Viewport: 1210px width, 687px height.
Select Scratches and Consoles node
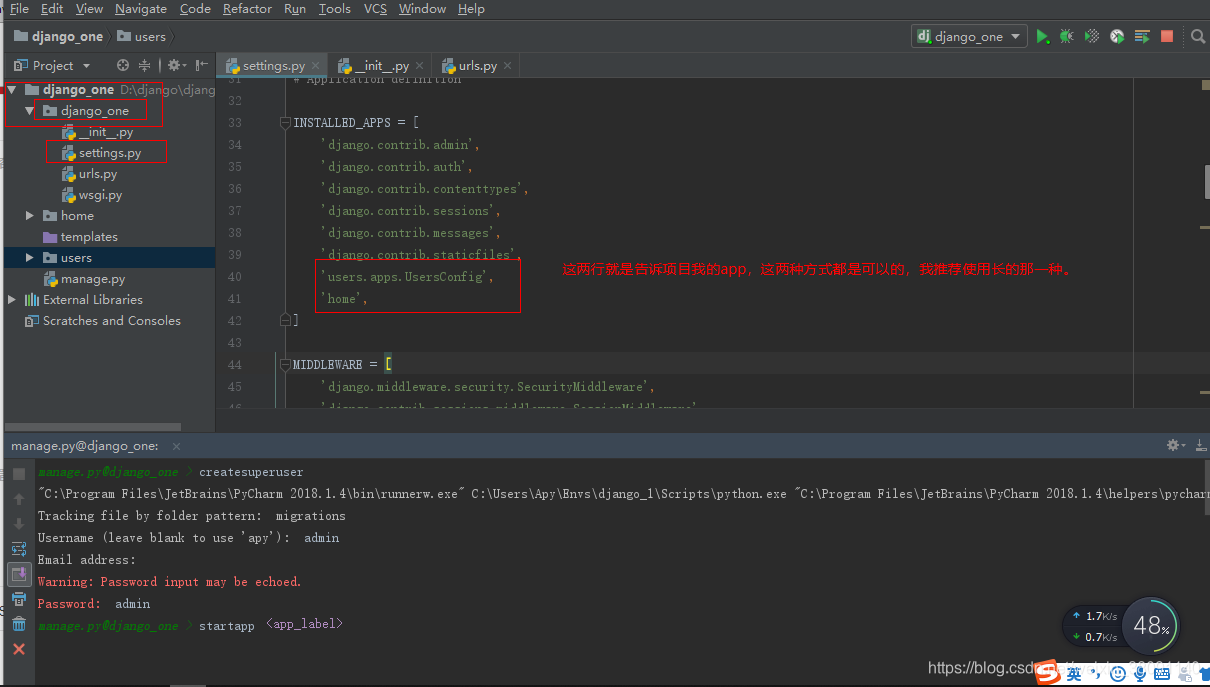(x=112, y=321)
